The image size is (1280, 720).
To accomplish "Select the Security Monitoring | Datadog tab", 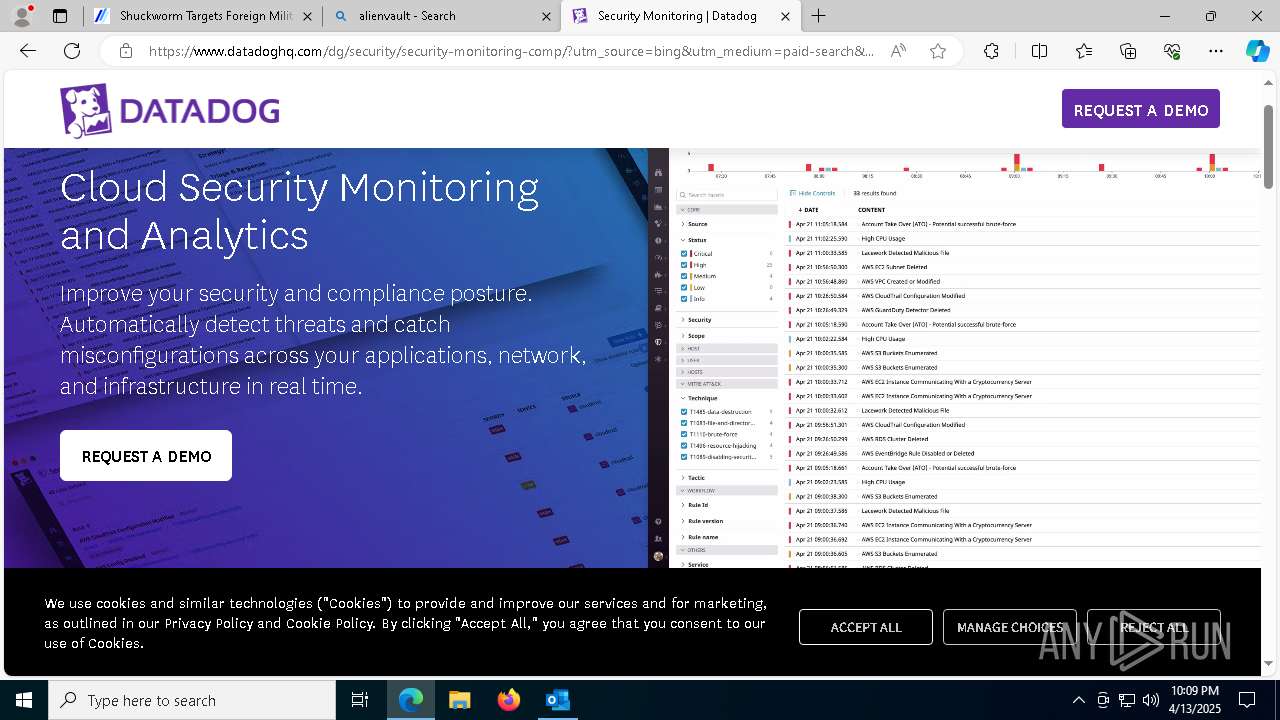I will click(681, 16).
